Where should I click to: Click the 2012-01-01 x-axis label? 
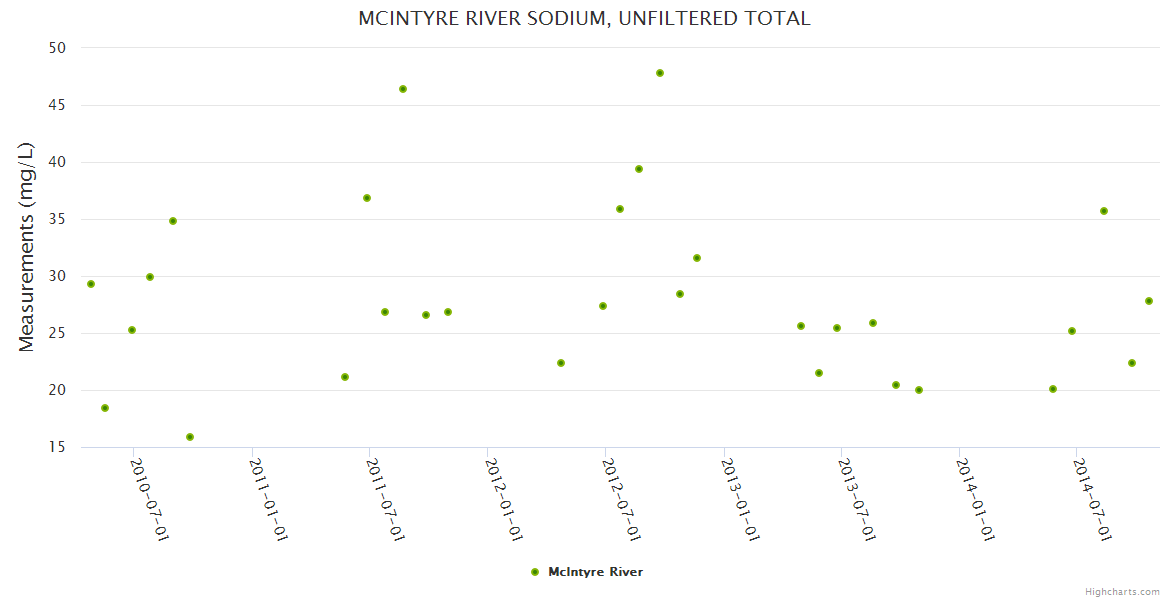[504, 499]
